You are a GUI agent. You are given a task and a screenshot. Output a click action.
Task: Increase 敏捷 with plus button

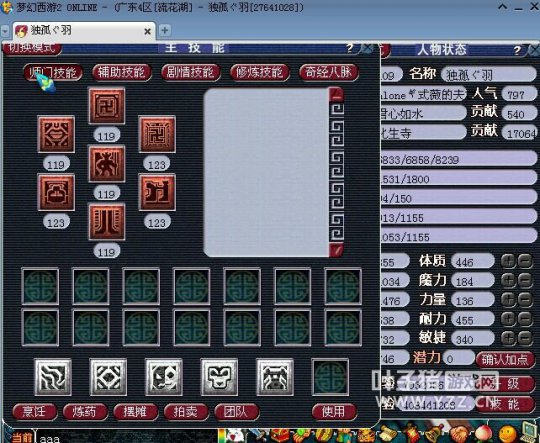click(508, 339)
